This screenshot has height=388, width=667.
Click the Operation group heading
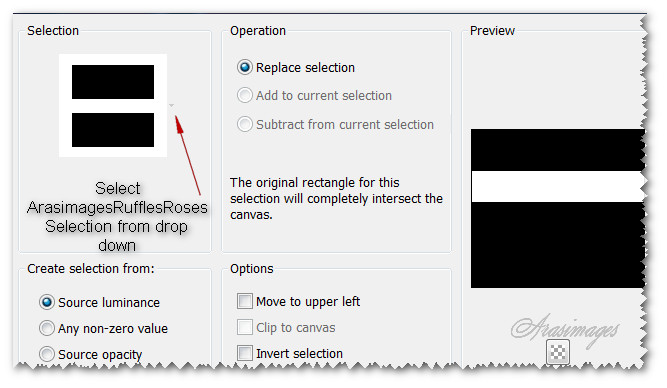pyautogui.click(x=258, y=31)
